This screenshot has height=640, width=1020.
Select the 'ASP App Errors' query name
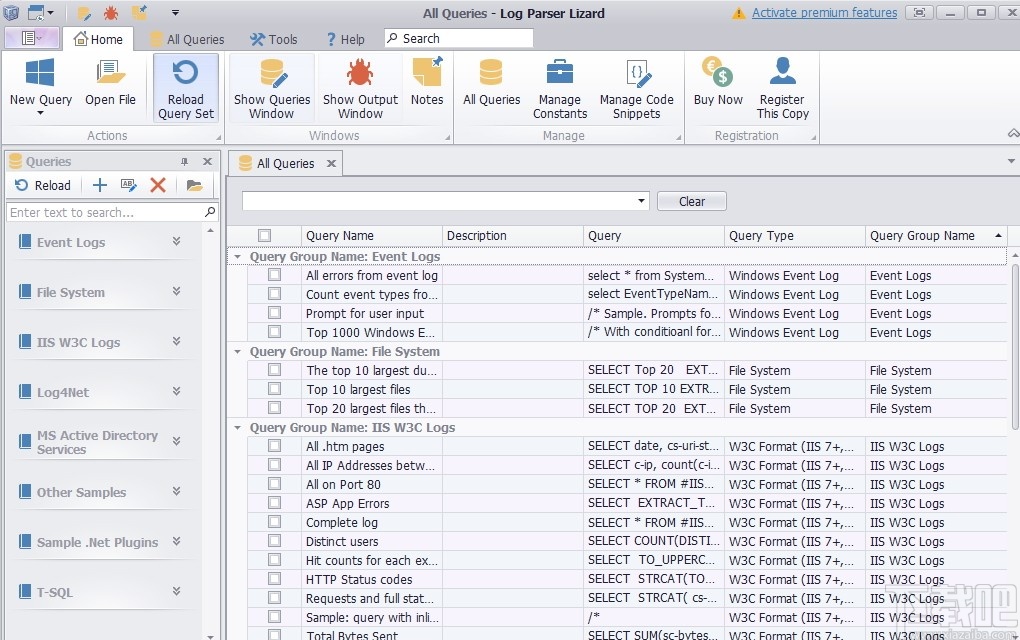coord(347,503)
